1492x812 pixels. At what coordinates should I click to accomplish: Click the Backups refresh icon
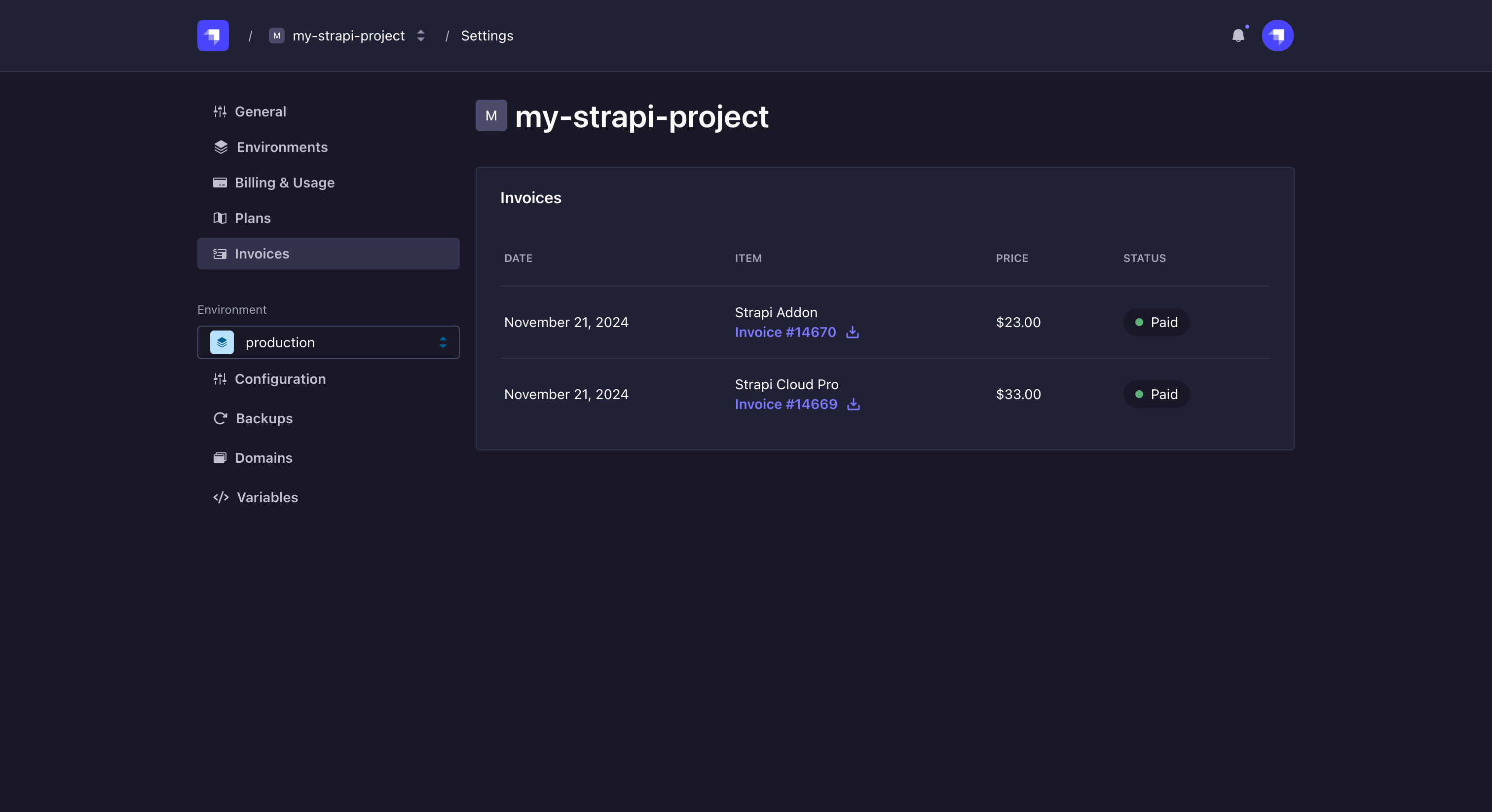click(220, 418)
